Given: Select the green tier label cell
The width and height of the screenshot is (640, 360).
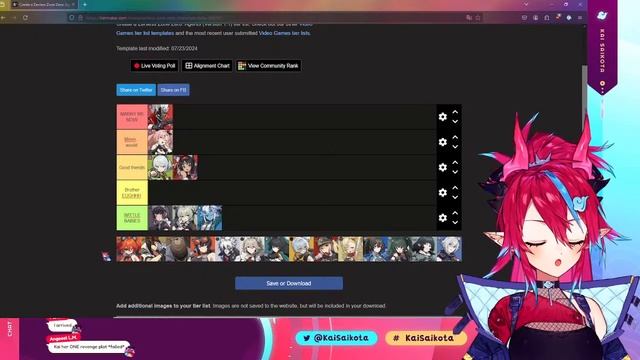Looking at the screenshot, I should [x=132, y=218].
